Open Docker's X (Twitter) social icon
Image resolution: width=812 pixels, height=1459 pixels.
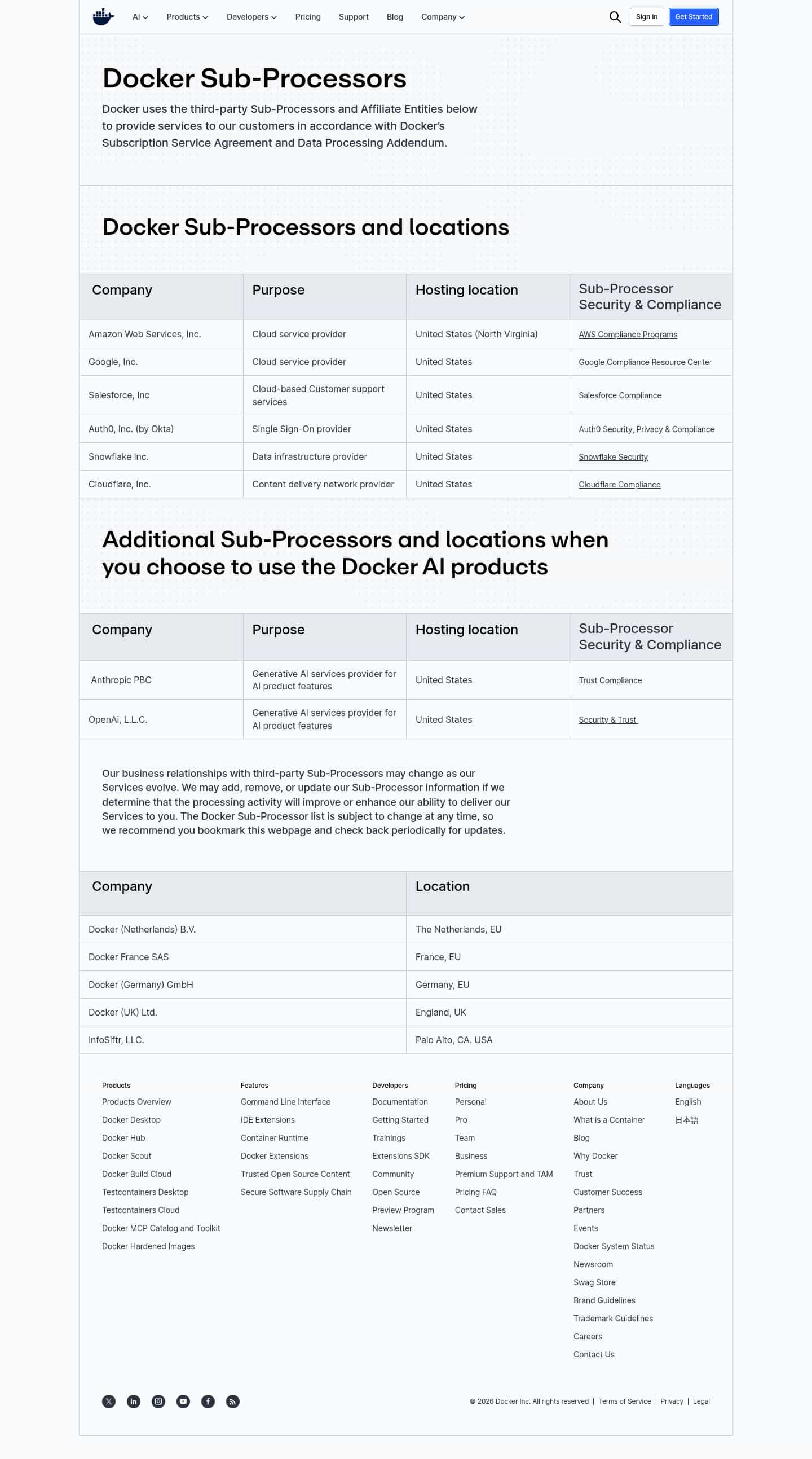tap(109, 1401)
